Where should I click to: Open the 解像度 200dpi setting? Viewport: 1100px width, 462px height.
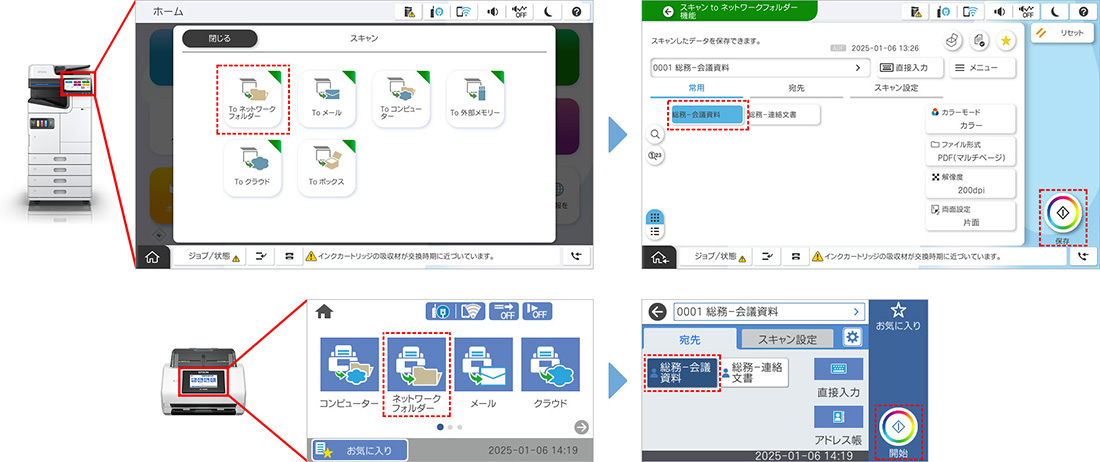(x=970, y=183)
